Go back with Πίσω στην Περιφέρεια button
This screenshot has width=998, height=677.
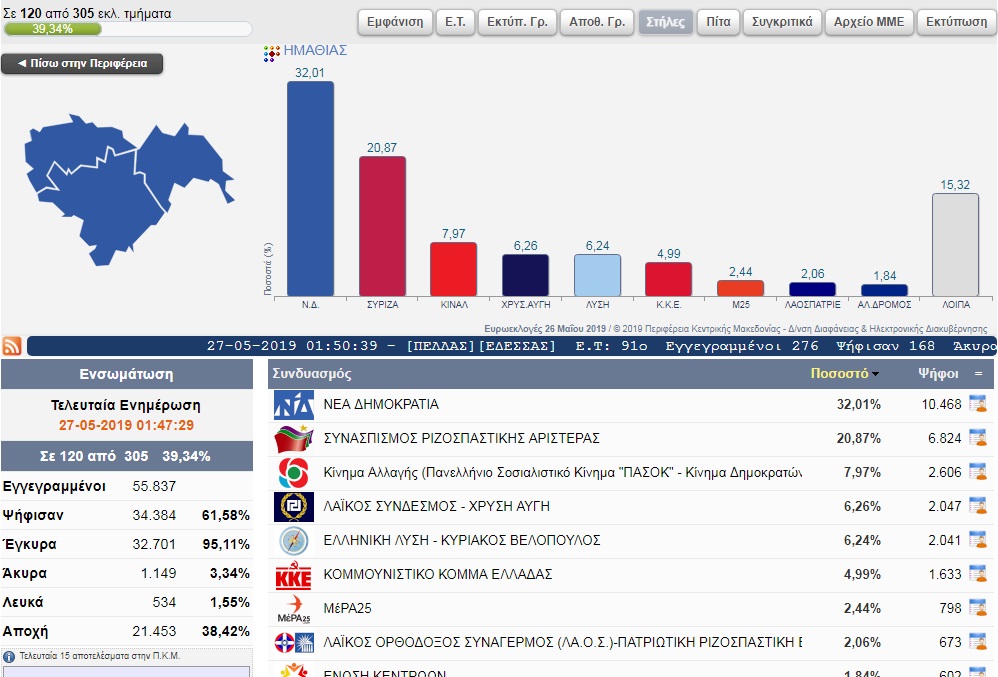(x=82, y=64)
